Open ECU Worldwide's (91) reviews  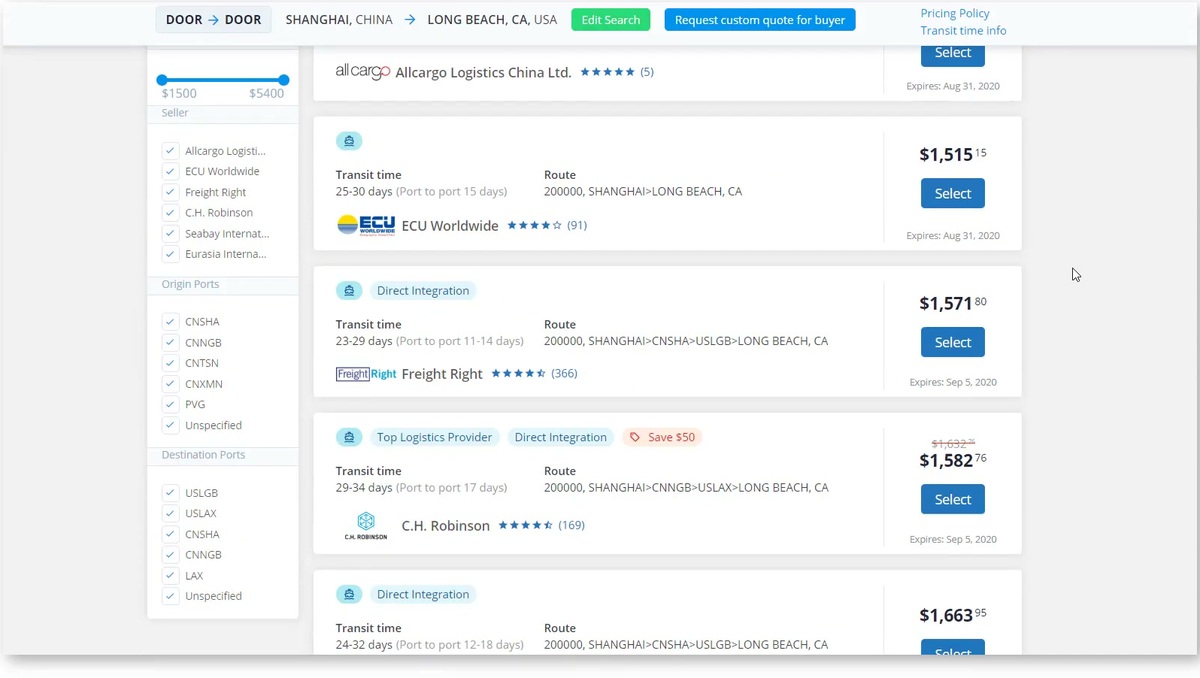(577, 225)
